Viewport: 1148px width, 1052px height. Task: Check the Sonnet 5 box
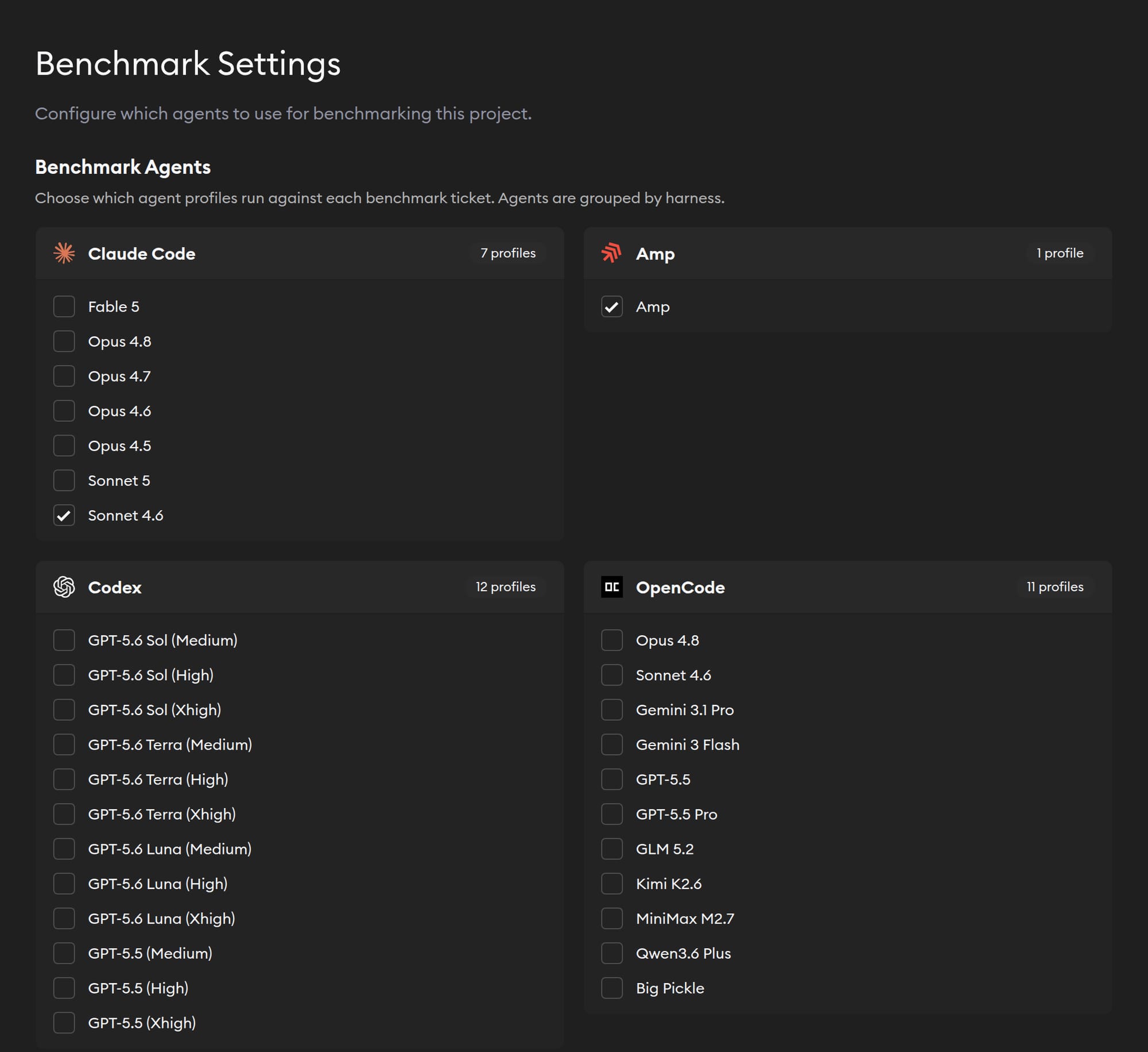[x=64, y=480]
